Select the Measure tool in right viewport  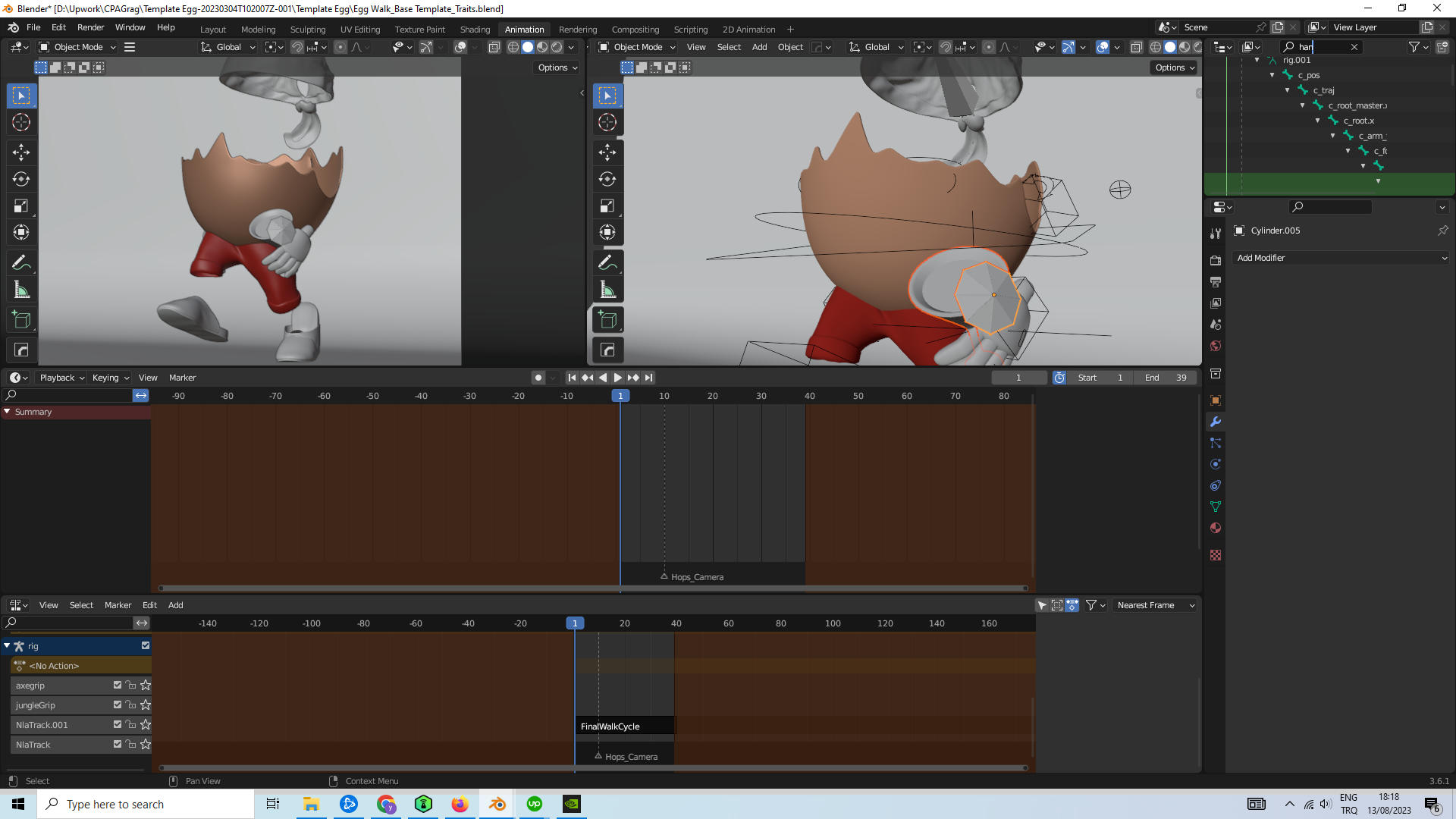(x=607, y=290)
